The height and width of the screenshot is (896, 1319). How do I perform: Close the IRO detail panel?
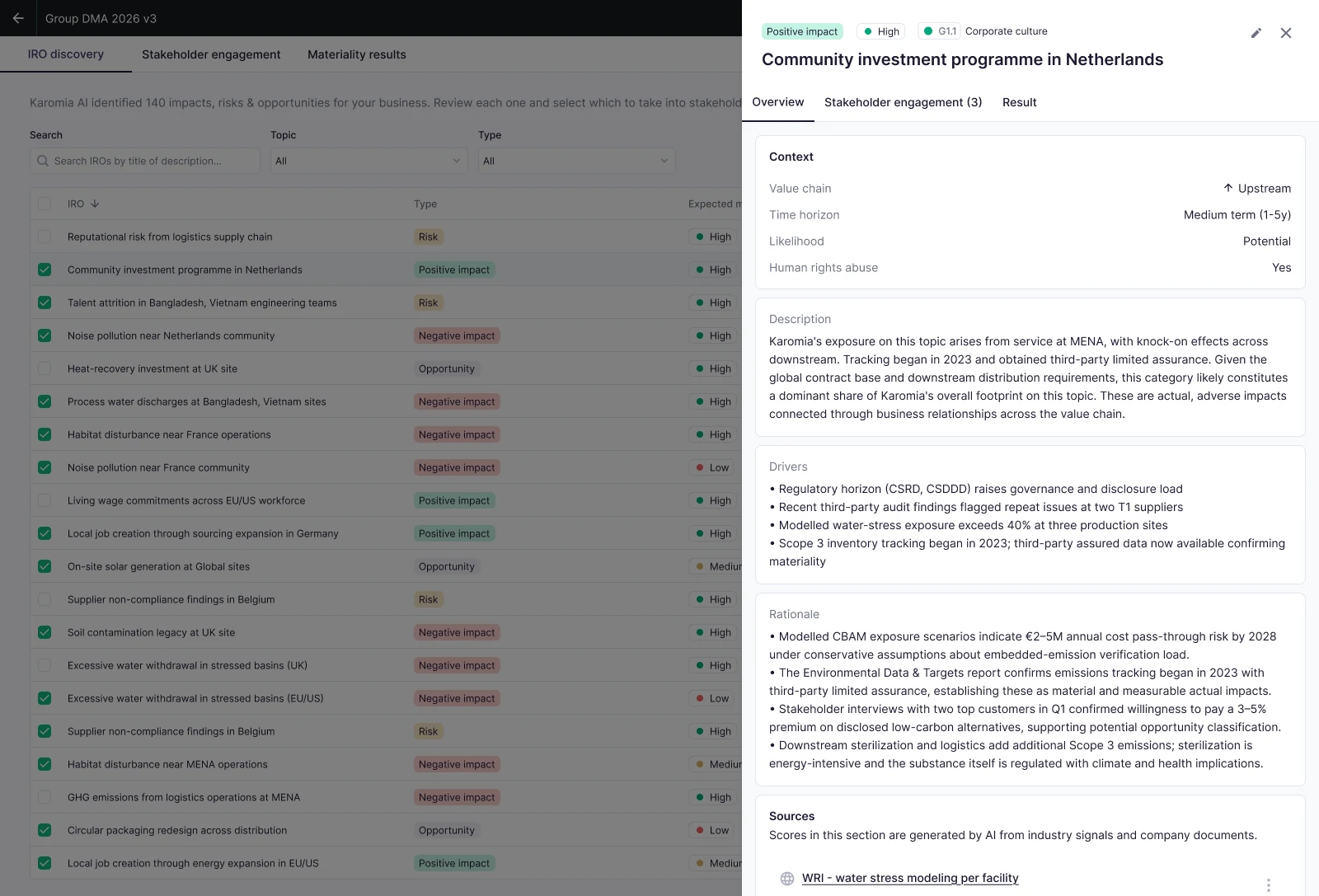click(x=1286, y=33)
